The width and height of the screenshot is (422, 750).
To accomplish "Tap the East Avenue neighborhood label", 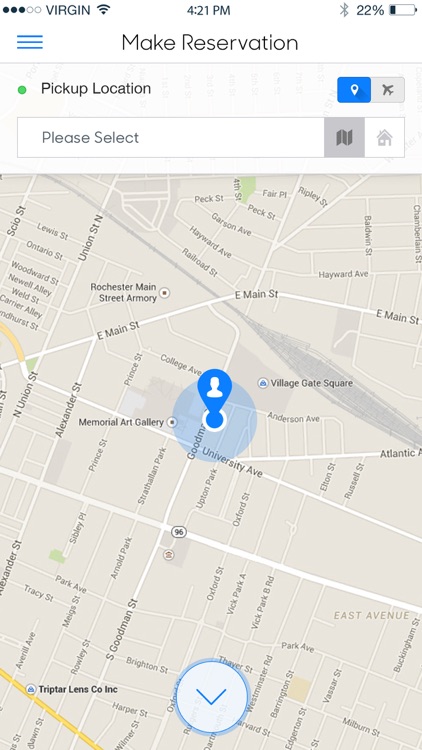I will [x=372, y=616].
